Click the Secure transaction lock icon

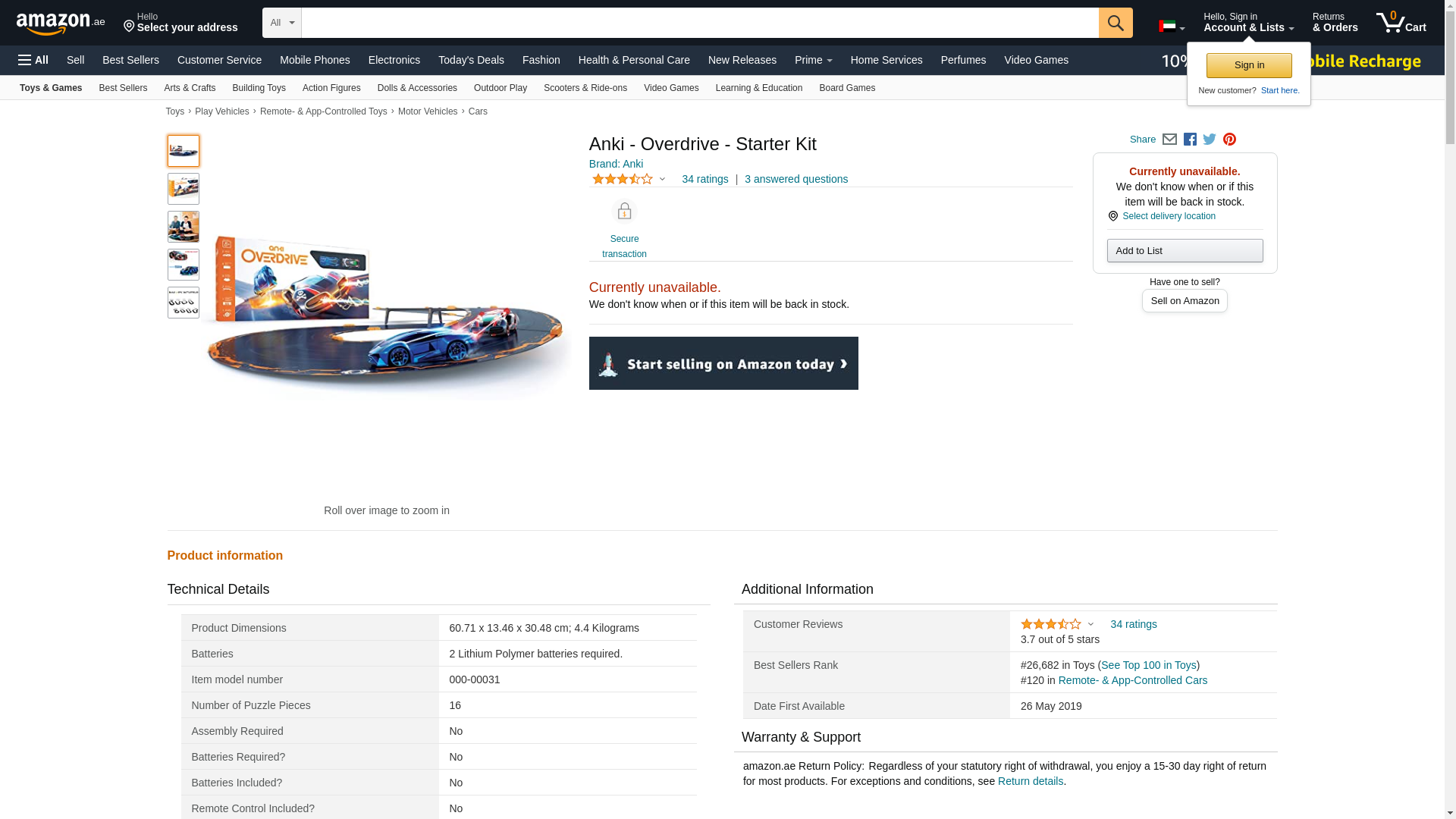click(624, 212)
